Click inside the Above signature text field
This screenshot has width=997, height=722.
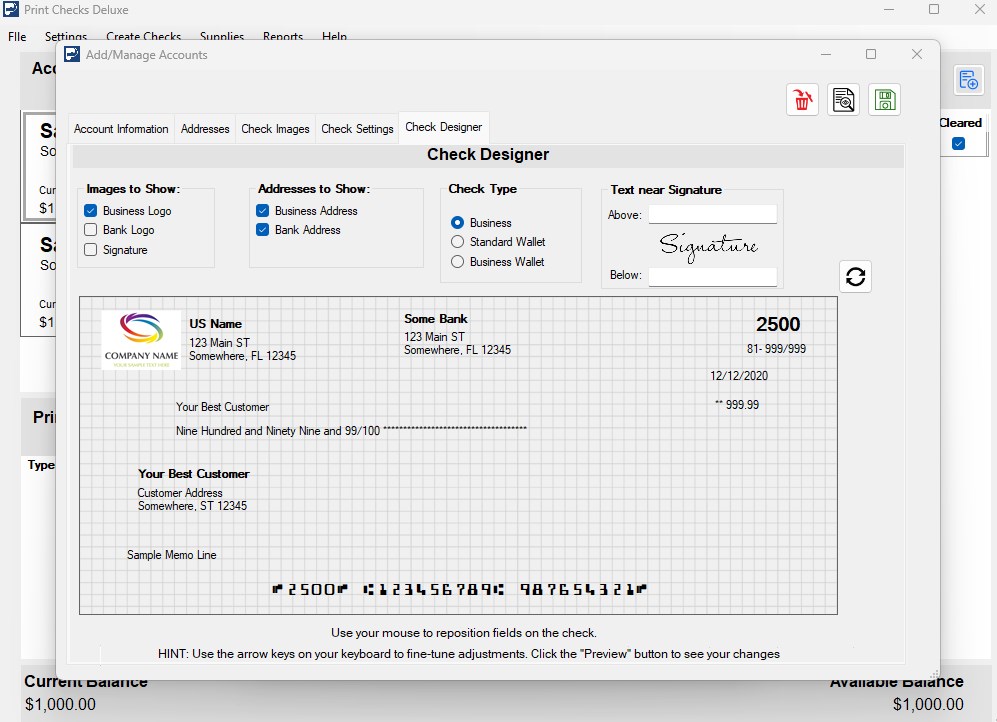(x=712, y=213)
